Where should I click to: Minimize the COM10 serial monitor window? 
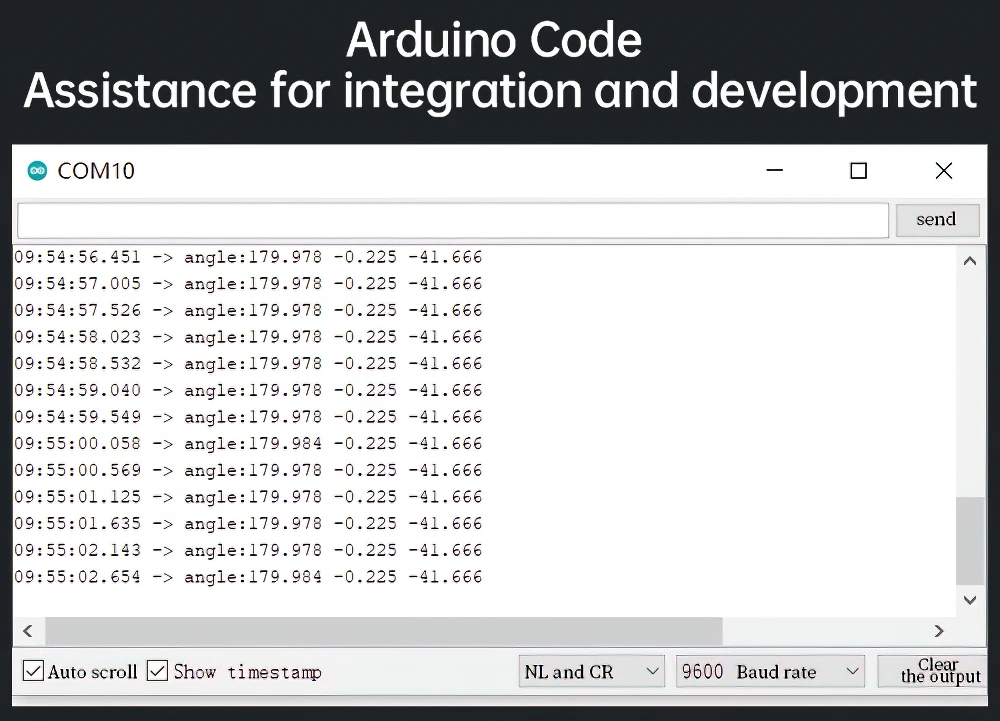pyautogui.click(x=774, y=170)
